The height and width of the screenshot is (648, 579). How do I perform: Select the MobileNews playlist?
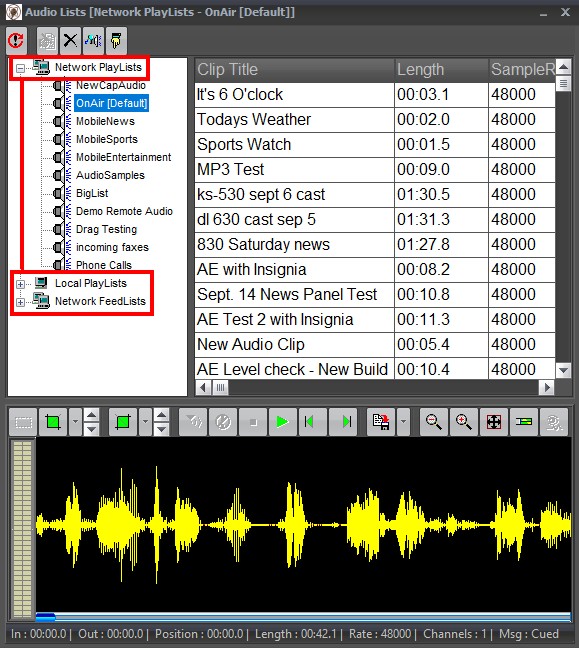click(x=105, y=121)
